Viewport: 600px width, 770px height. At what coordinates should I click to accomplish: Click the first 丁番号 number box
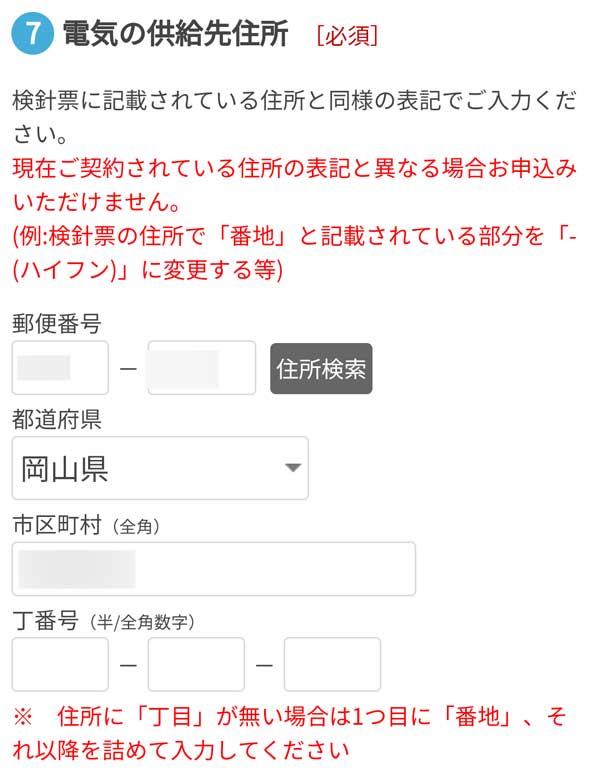click(60, 665)
